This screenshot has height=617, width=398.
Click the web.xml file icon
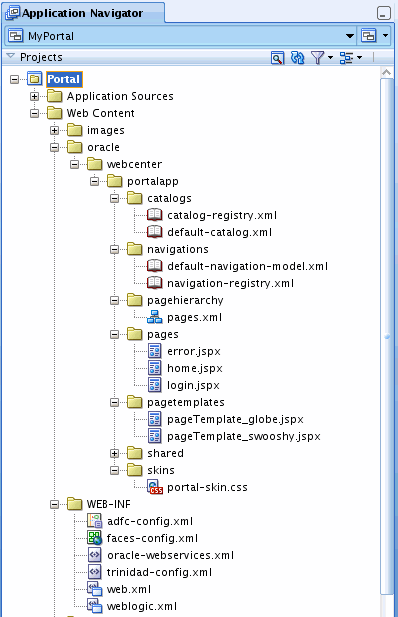(94, 589)
